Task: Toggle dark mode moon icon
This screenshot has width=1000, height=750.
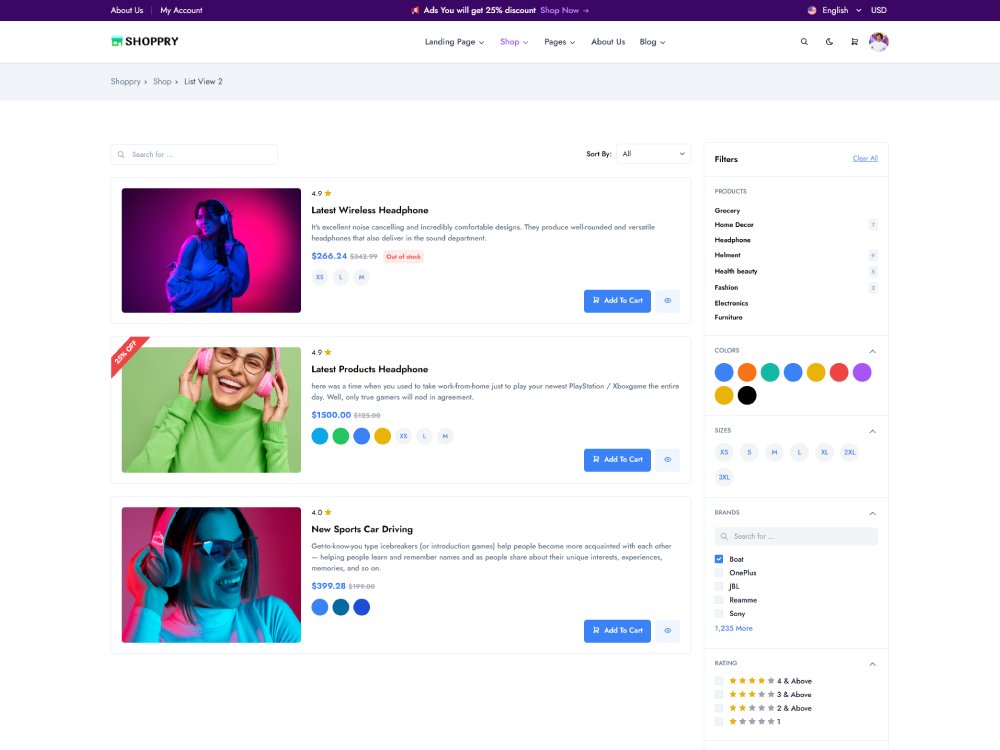Action: (x=829, y=42)
